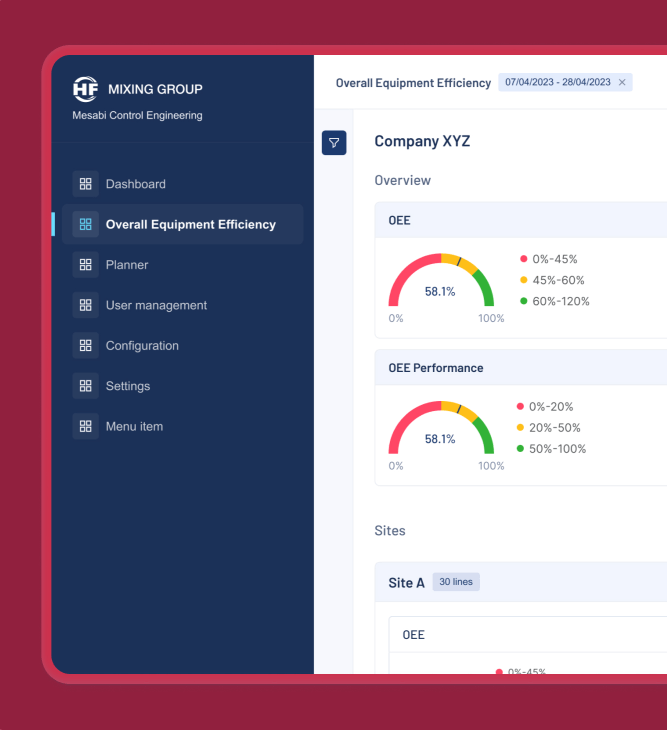Viewport: 667px width, 730px height.
Task: Select the 'Menu item' sidebar entry
Action: point(182,426)
